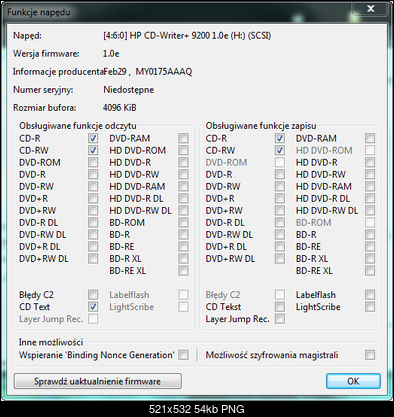Toggle HD DVD-R checkbox in read functions
The height and width of the screenshot is (417, 394).
[183, 162]
